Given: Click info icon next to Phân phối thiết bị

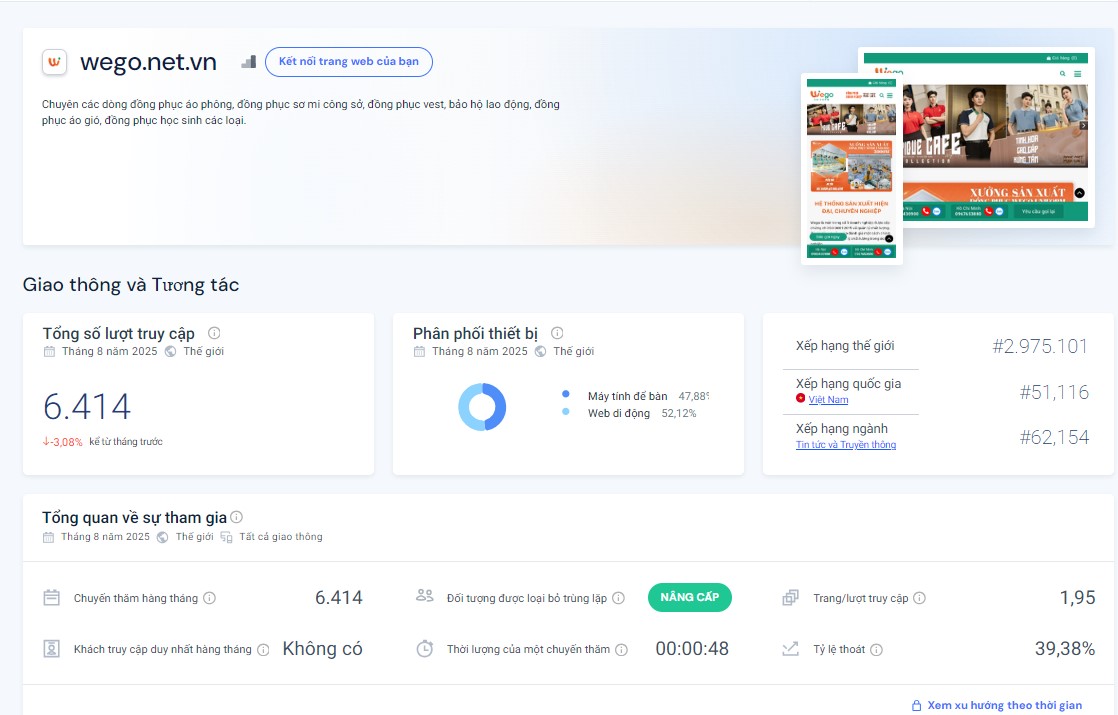Looking at the screenshot, I should click(557, 333).
